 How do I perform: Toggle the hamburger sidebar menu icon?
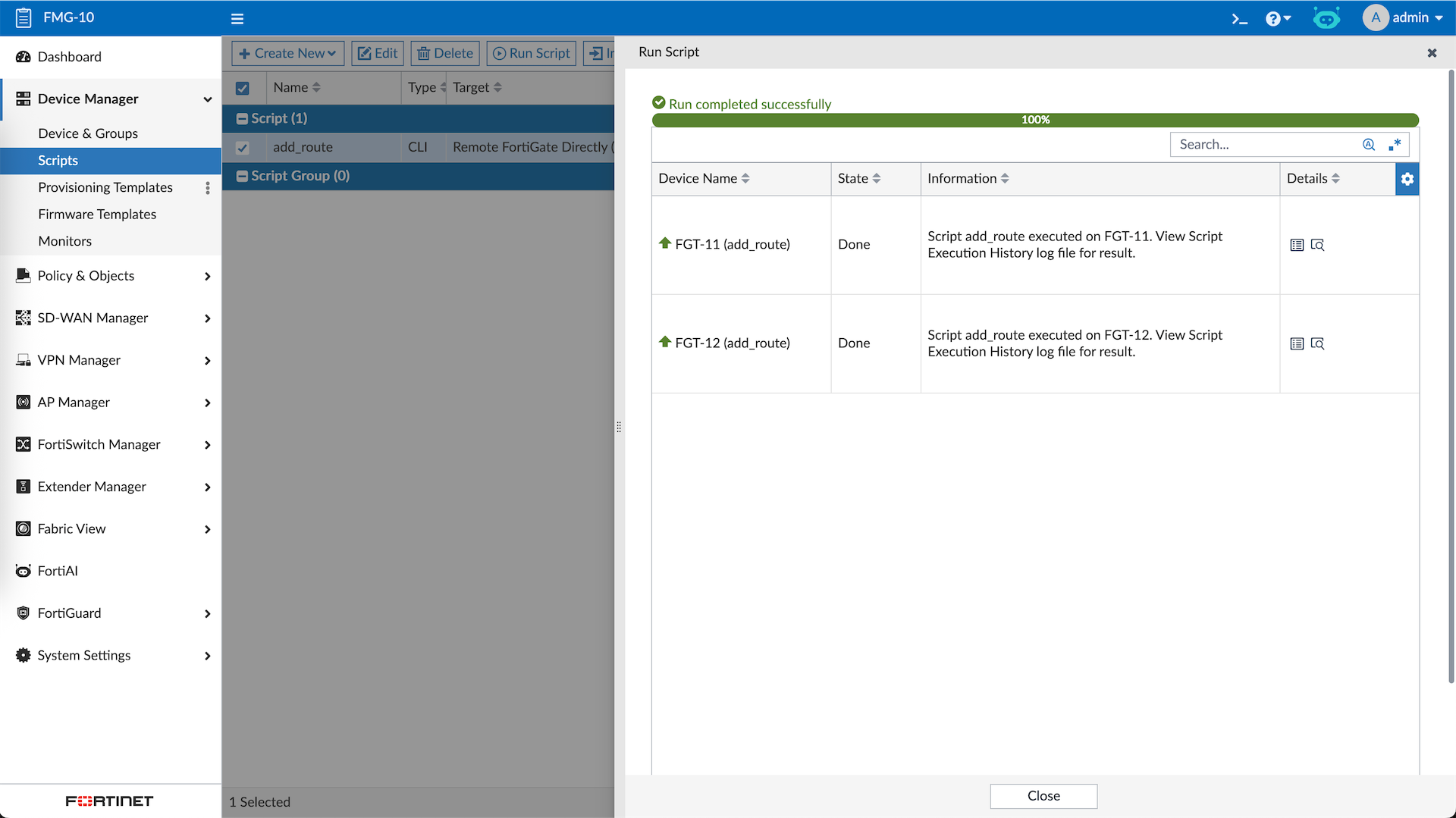[x=237, y=18]
